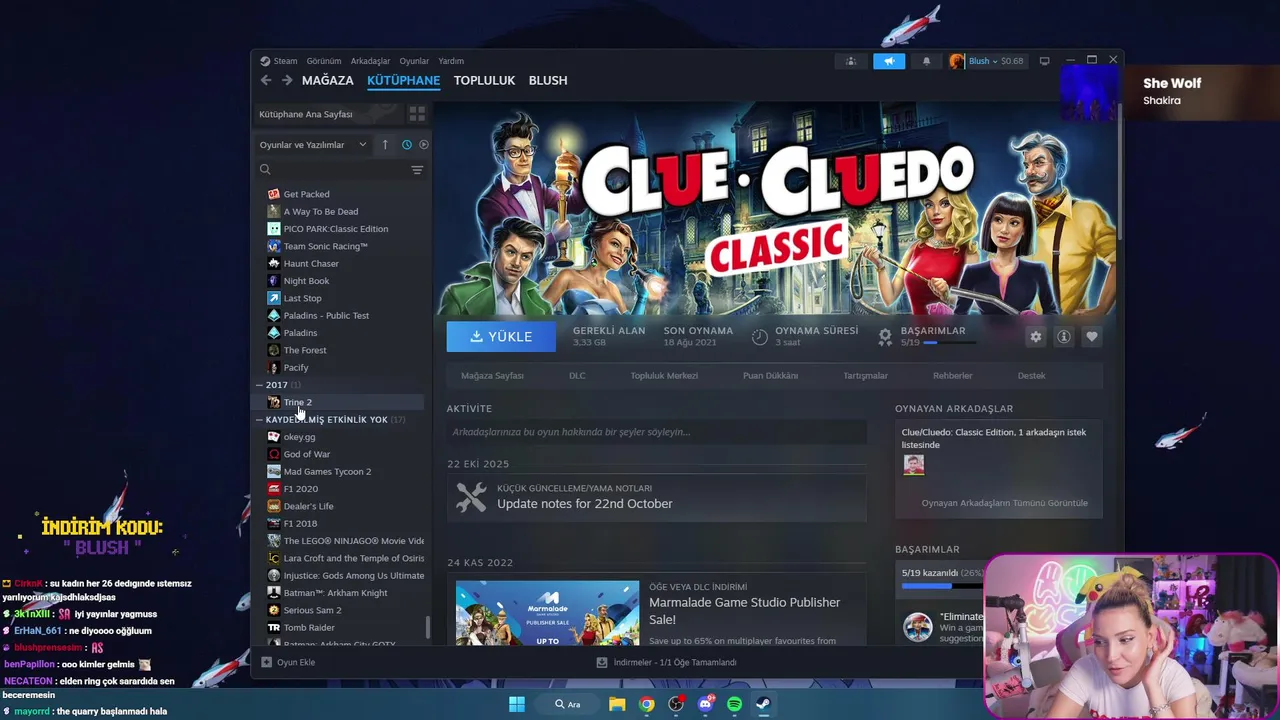1280x720 pixels.
Task: Open the BLUSH profile tab
Action: click(548, 80)
